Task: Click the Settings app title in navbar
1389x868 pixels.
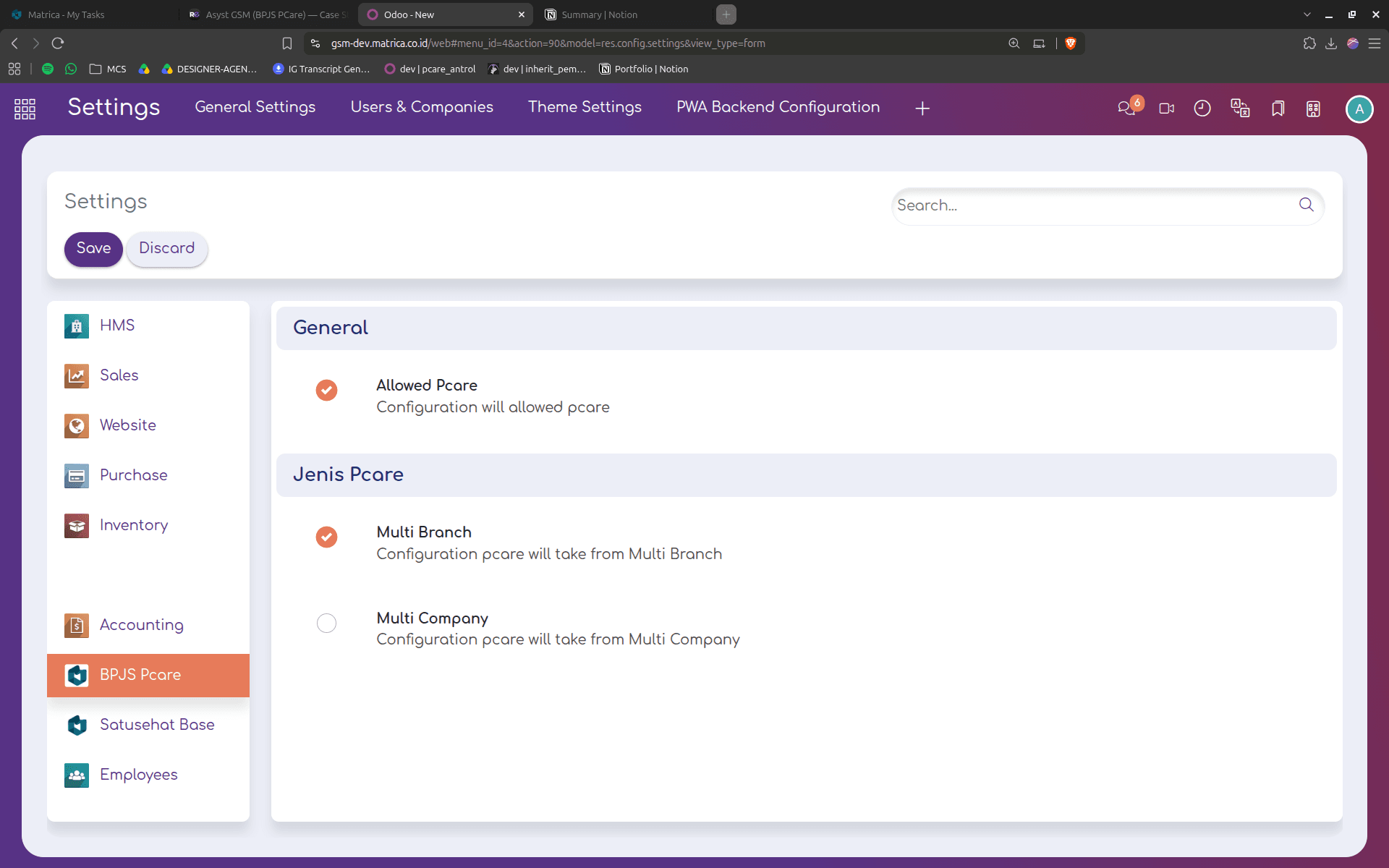Action: coord(114,107)
